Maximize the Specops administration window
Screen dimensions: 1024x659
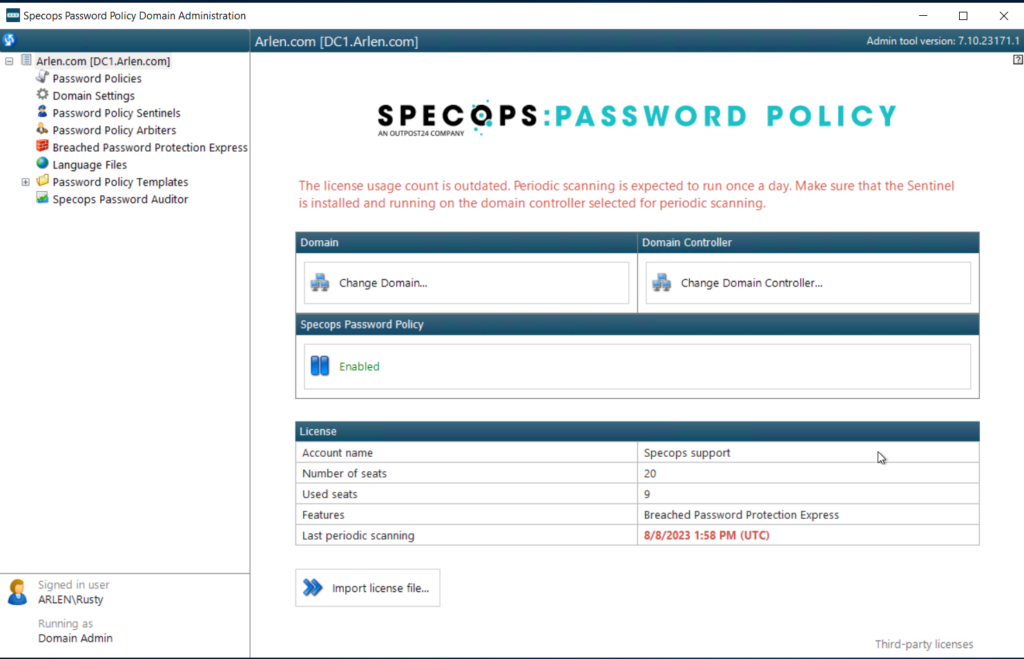[963, 15]
